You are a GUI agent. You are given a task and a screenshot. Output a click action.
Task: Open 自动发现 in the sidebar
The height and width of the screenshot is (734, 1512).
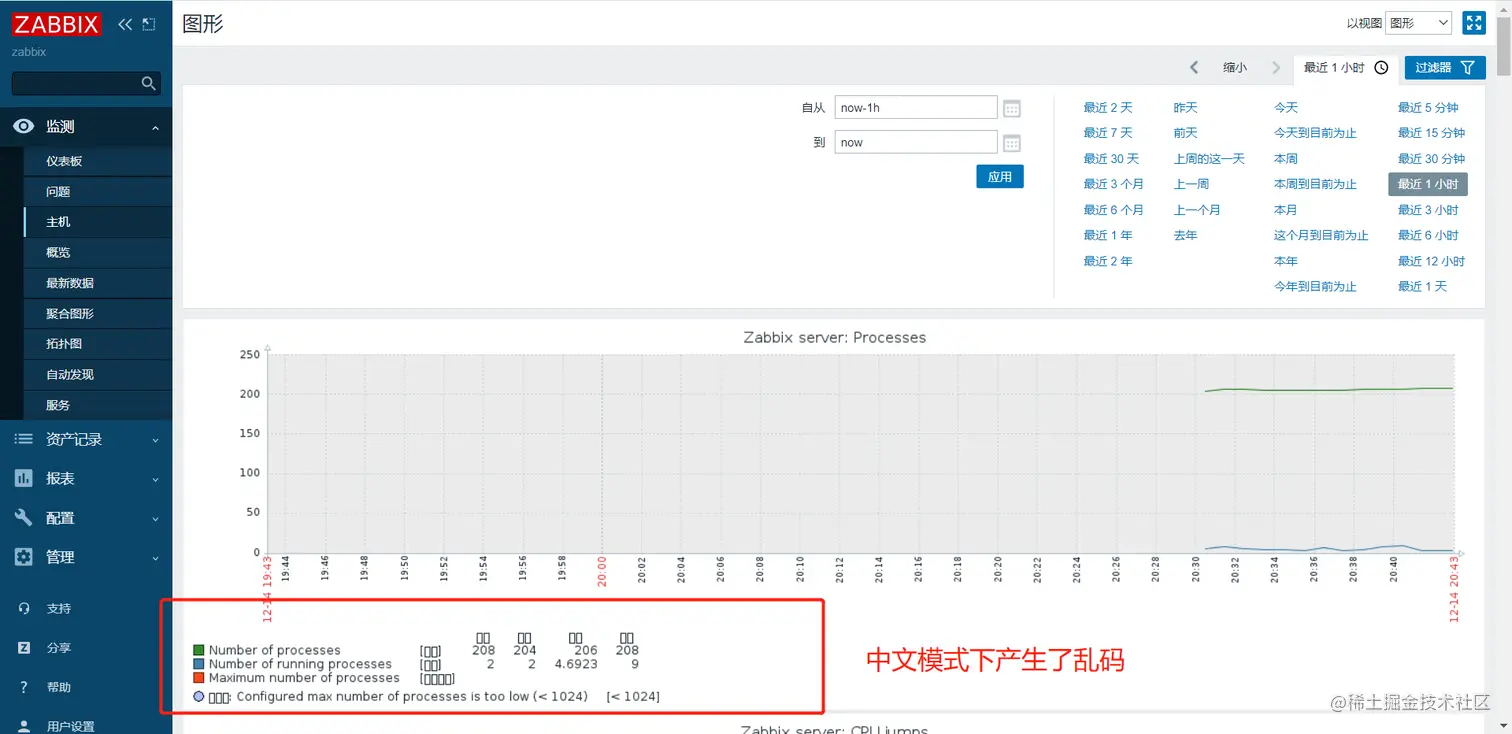[70, 375]
